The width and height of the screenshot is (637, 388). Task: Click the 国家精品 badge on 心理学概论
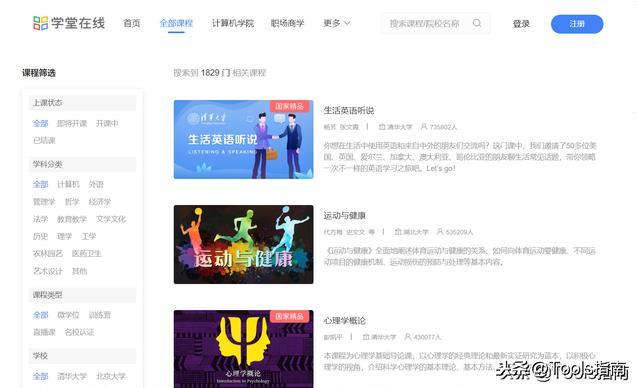point(290,316)
